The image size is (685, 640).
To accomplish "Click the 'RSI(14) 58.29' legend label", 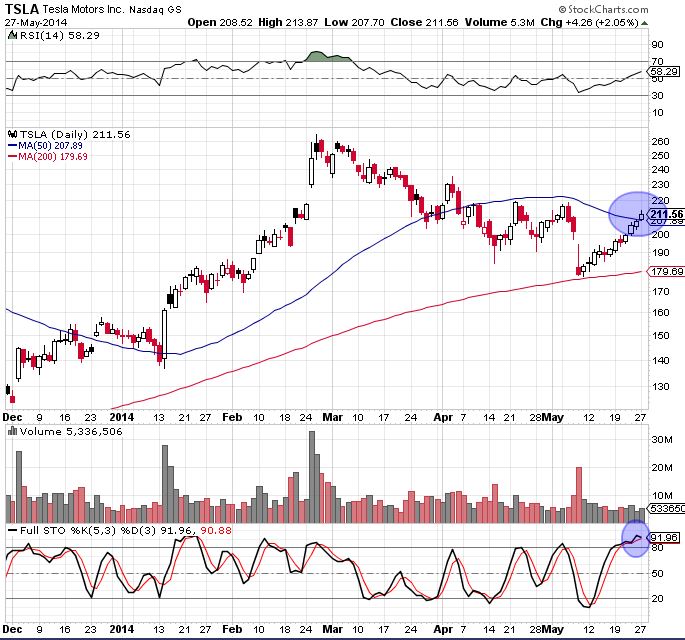I will 59,35.
